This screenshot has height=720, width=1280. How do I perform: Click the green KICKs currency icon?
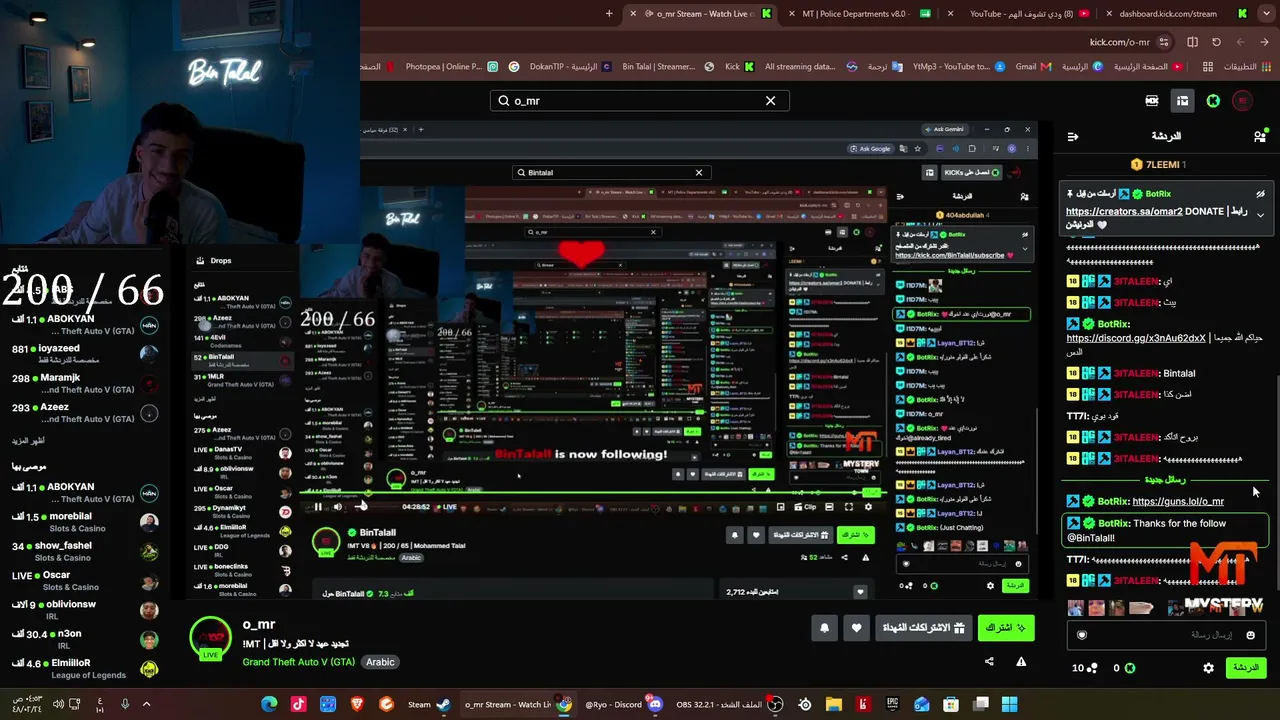pos(1213,101)
